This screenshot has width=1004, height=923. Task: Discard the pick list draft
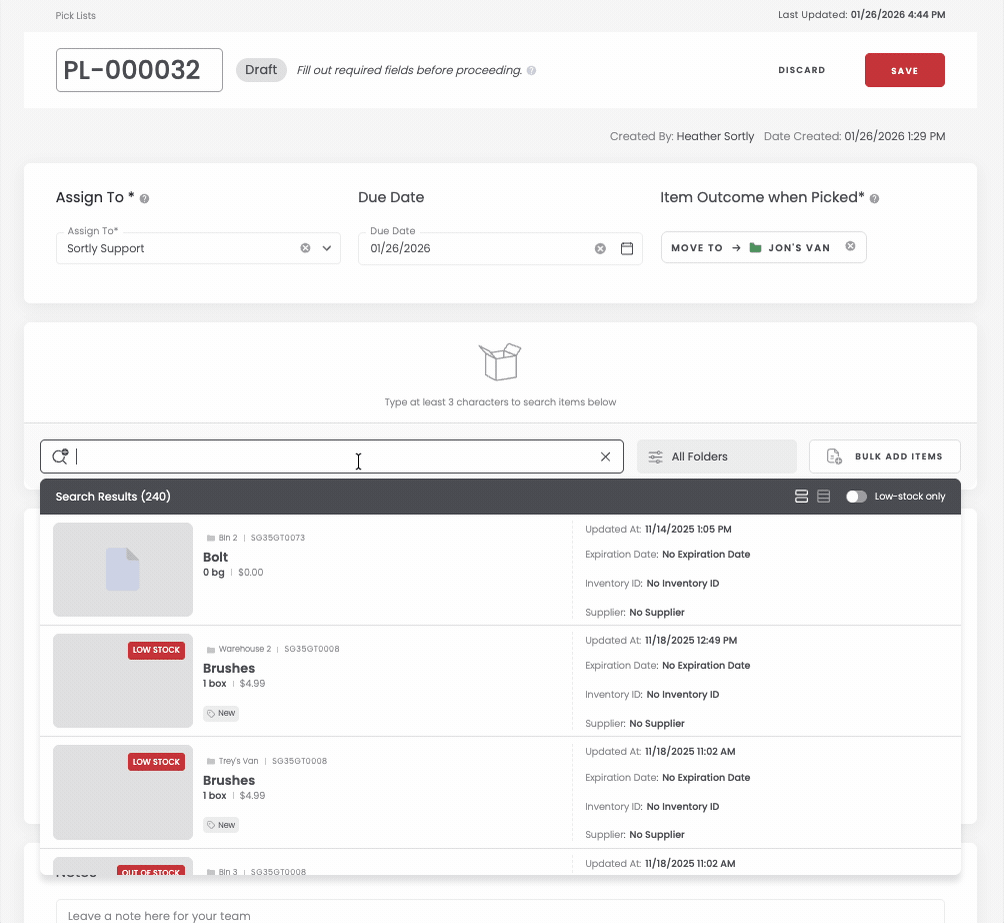802,71
